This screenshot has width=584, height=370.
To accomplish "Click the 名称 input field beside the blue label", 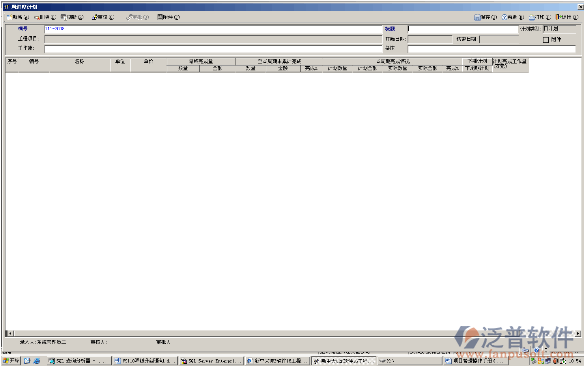I will pyautogui.click(x=463, y=29).
